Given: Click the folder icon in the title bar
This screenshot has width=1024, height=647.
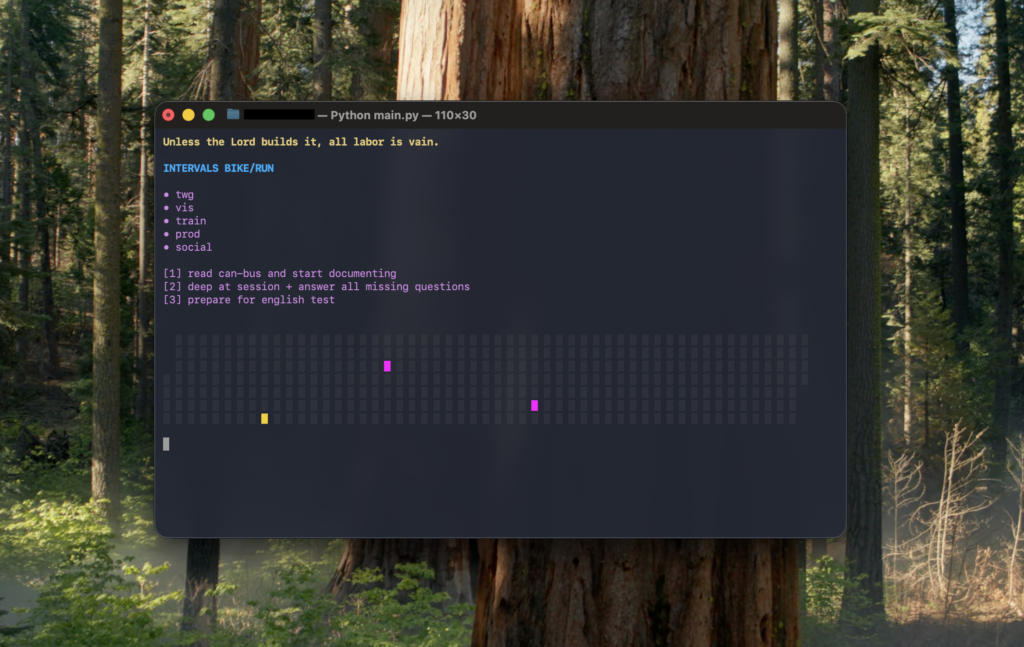Looking at the screenshot, I should tap(233, 115).
